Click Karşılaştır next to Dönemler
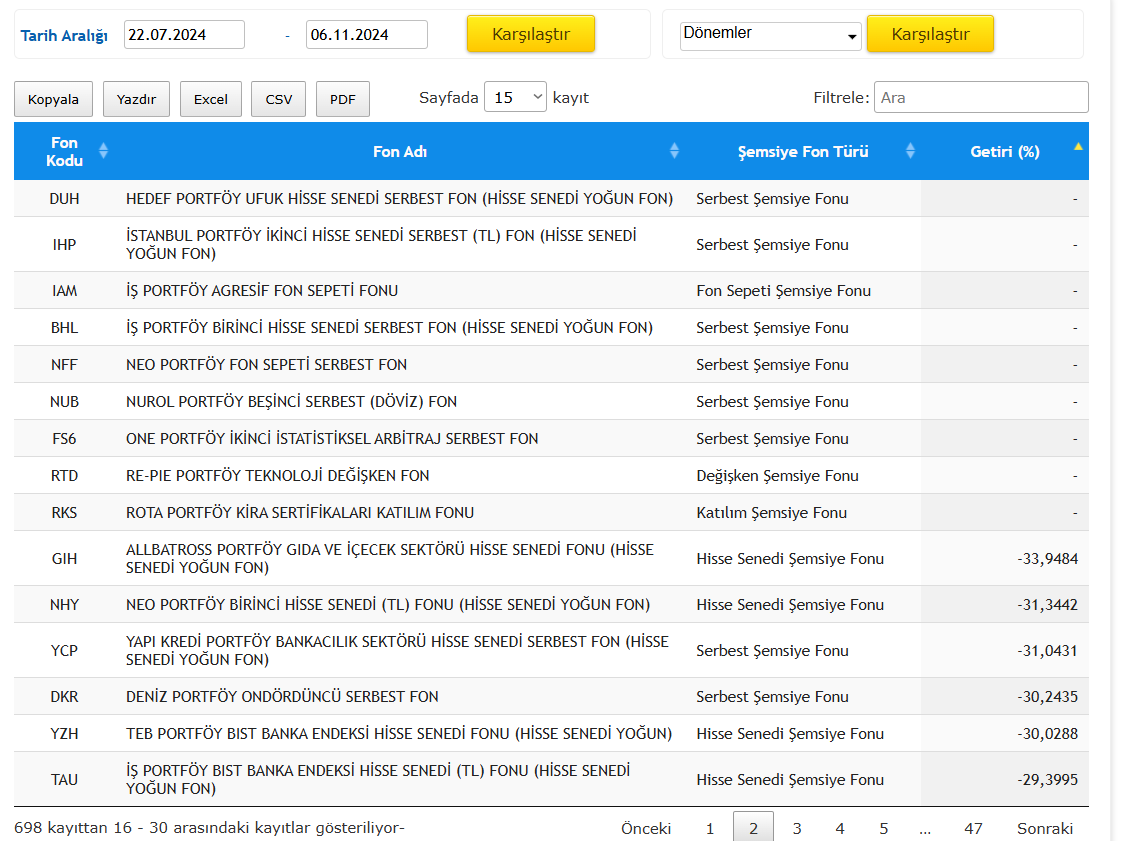The height and width of the screenshot is (841, 1132). pos(930,34)
